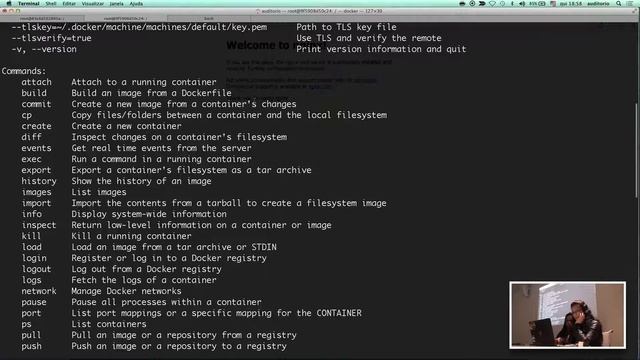Click the input language flag icon
Viewport: 640px width, 360px height.
coord(553,4)
